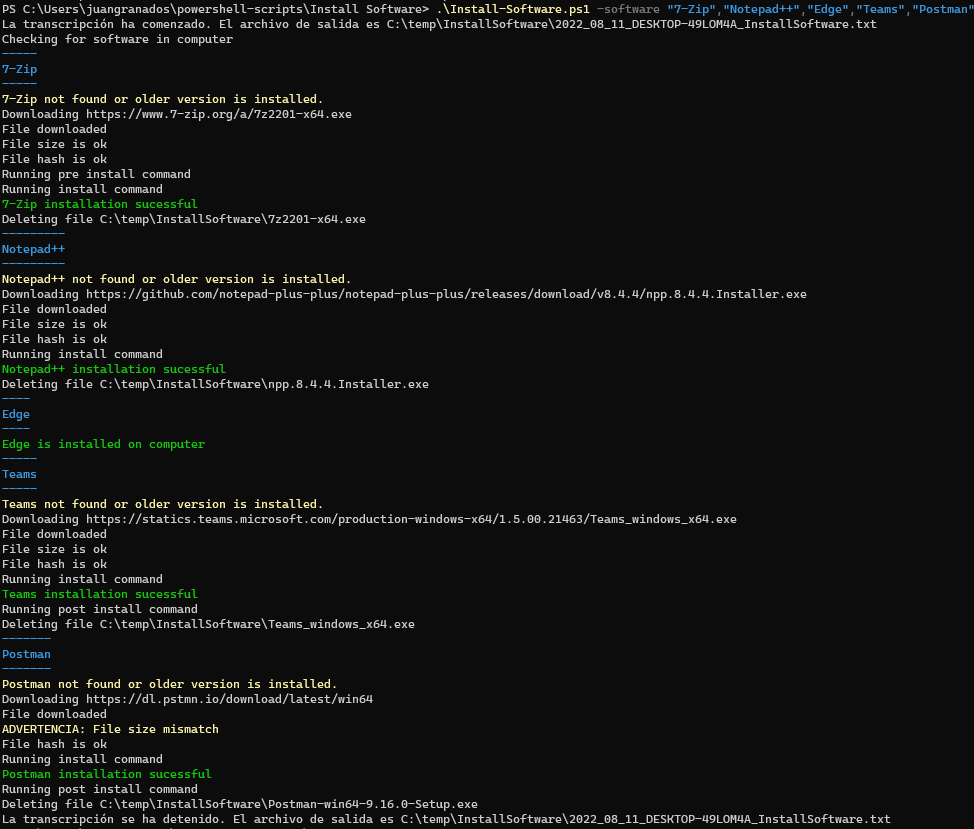This screenshot has width=974, height=829.
Task: Click the .\Install-Software.ps1 command text
Action: pyautogui.click(x=513, y=9)
